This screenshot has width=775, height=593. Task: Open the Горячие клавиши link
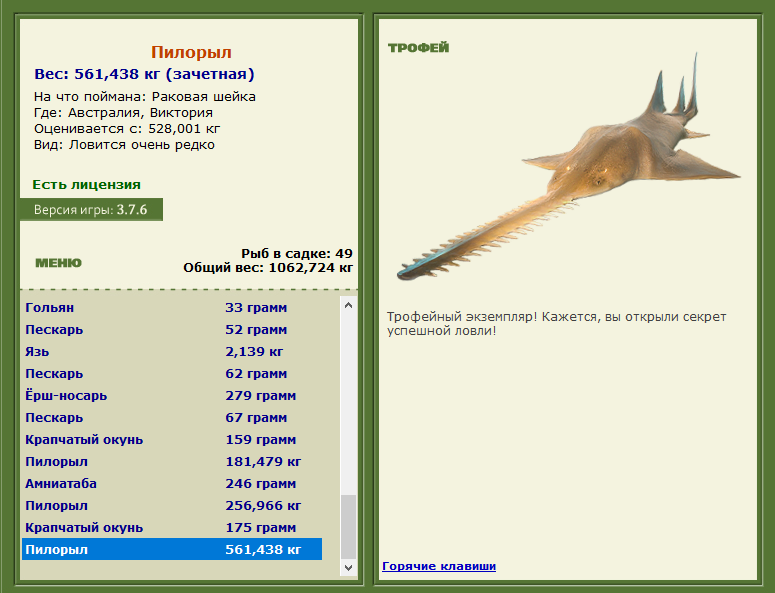439,566
